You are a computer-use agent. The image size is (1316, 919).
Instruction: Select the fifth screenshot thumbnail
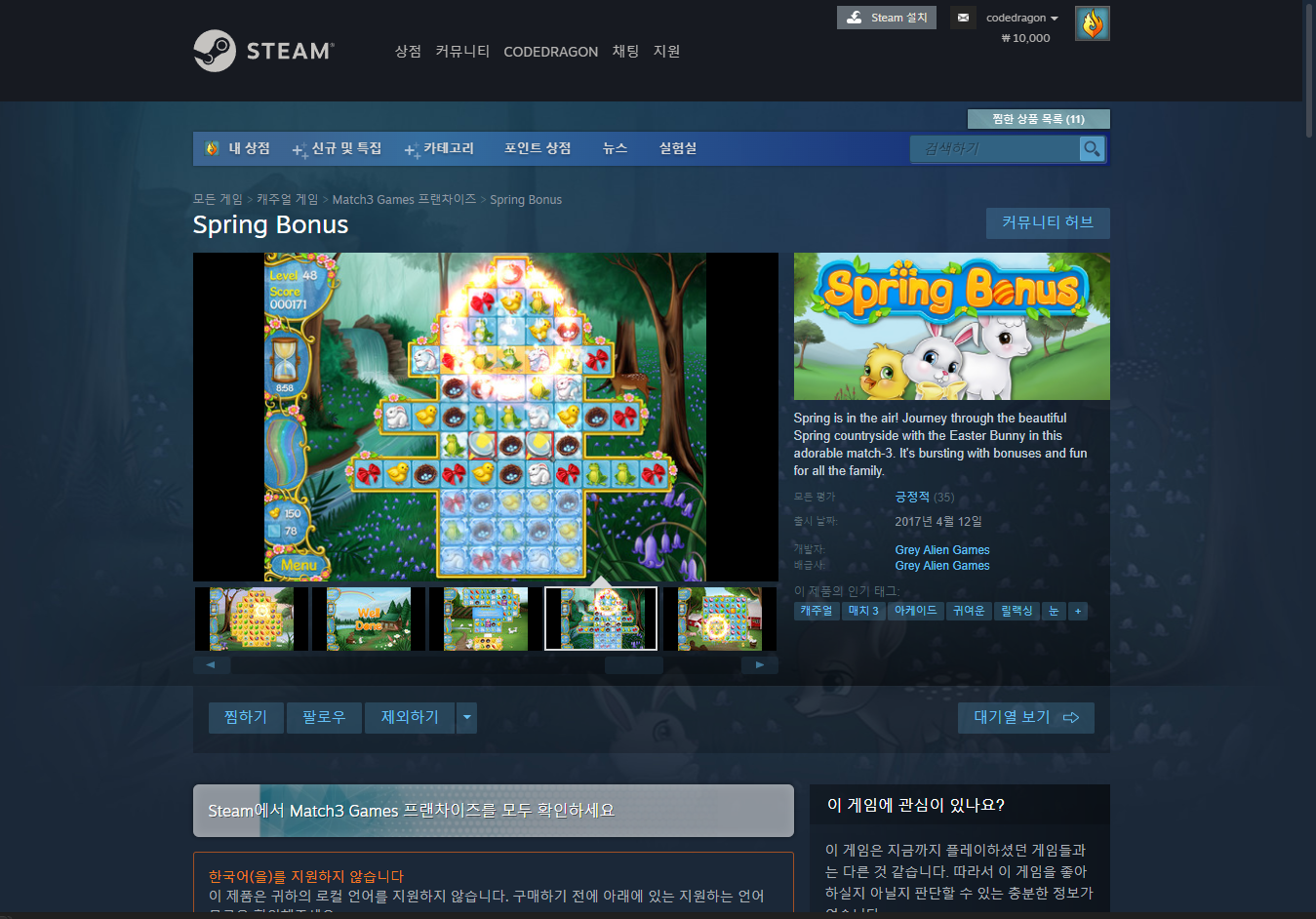pyautogui.click(x=720, y=619)
